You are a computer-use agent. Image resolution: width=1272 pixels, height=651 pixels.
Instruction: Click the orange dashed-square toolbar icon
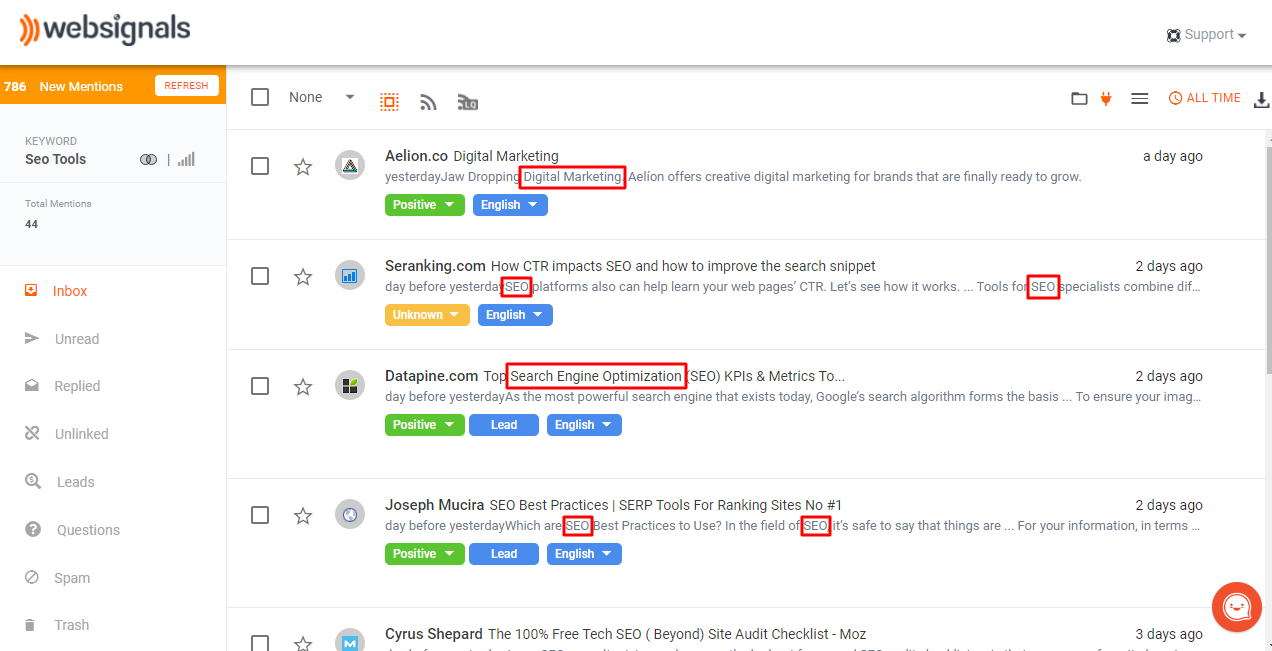click(x=389, y=101)
